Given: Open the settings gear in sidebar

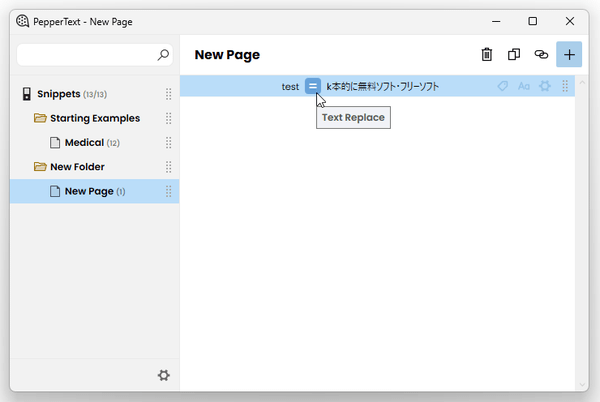Looking at the screenshot, I should [164, 375].
